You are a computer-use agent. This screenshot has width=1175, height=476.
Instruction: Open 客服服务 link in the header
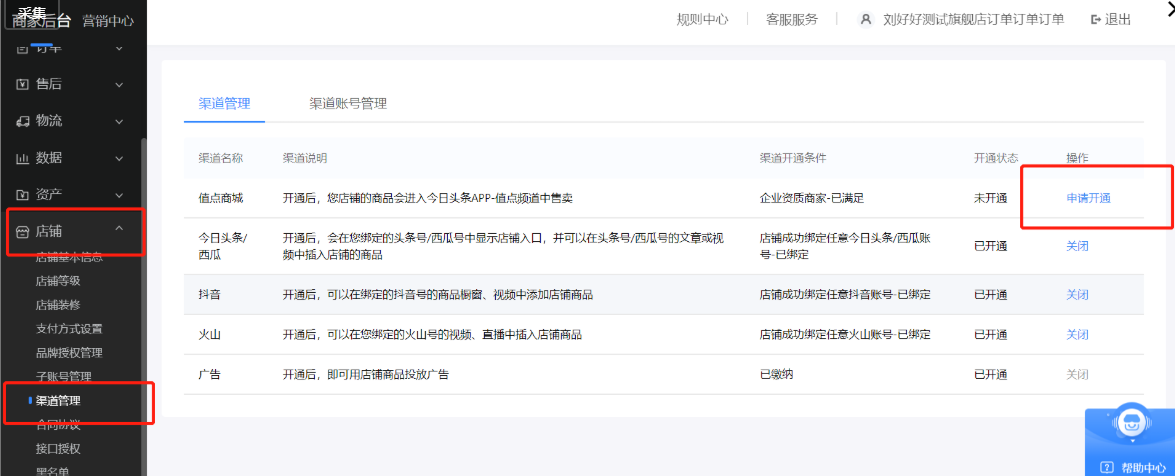pyautogui.click(x=792, y=19)
